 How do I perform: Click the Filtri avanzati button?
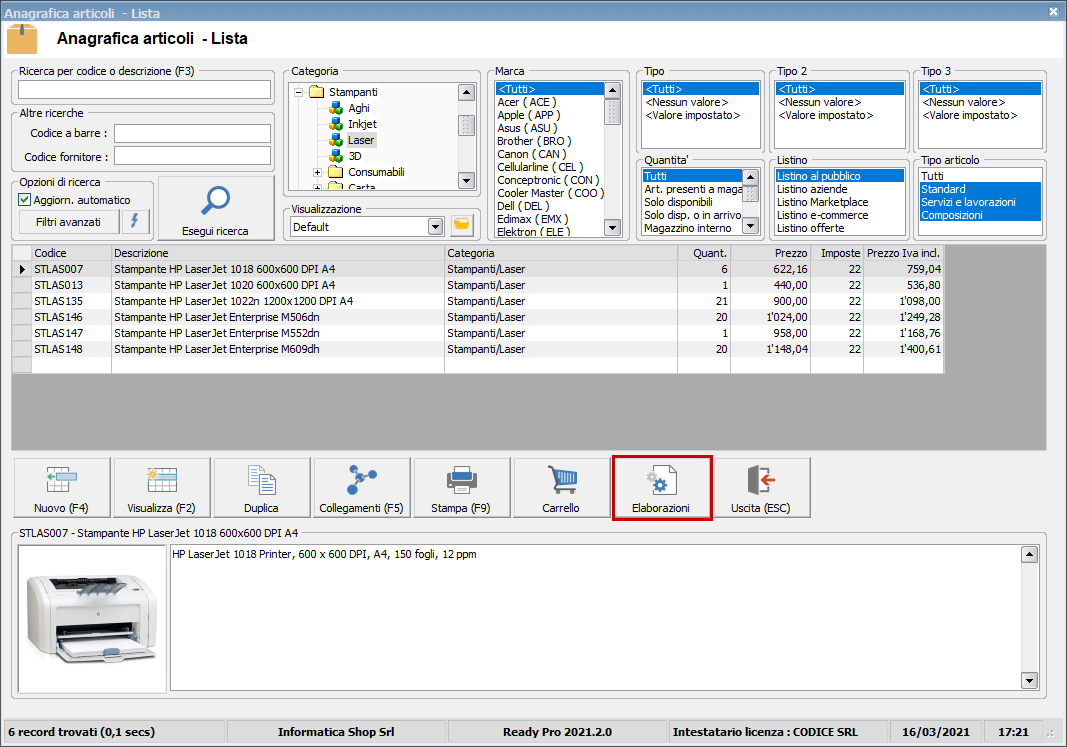pos(68,222)
